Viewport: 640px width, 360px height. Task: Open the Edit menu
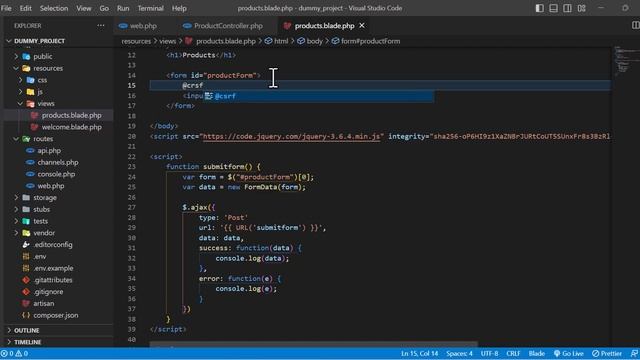click(x=25, y=8)
